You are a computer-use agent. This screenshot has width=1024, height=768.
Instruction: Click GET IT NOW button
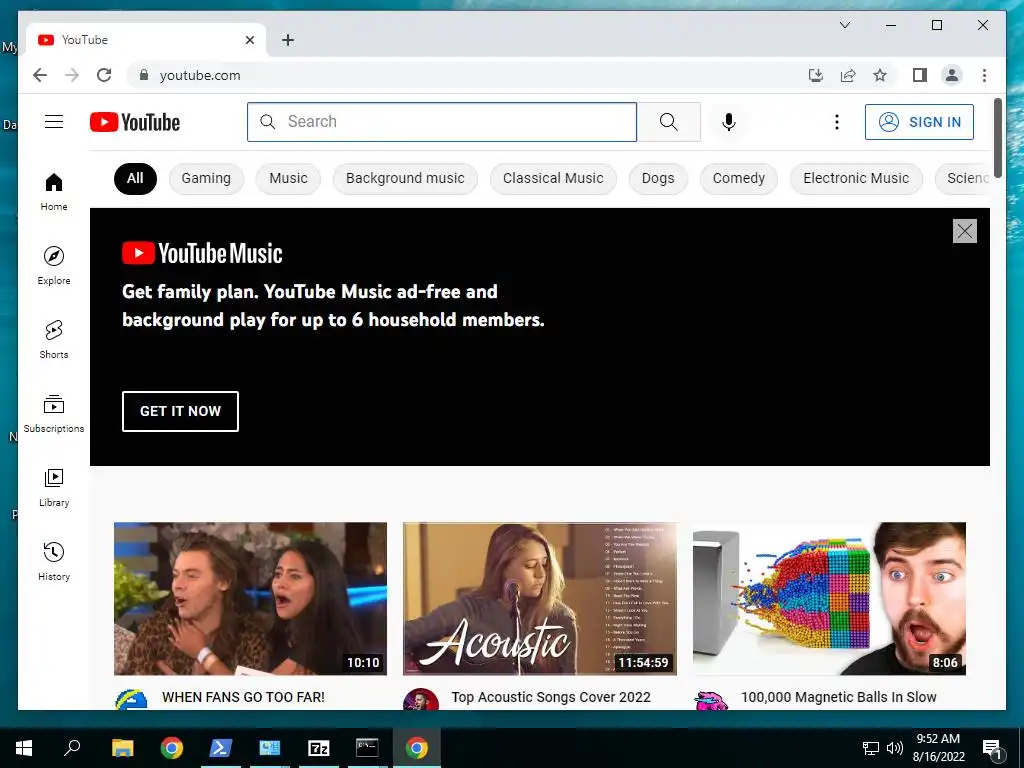[180, 411]
